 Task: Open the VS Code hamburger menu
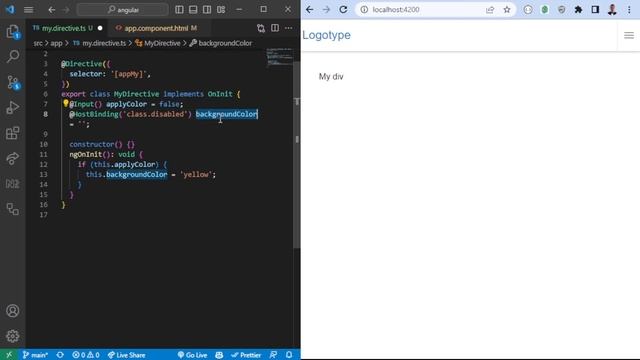(x=29, y=9)
